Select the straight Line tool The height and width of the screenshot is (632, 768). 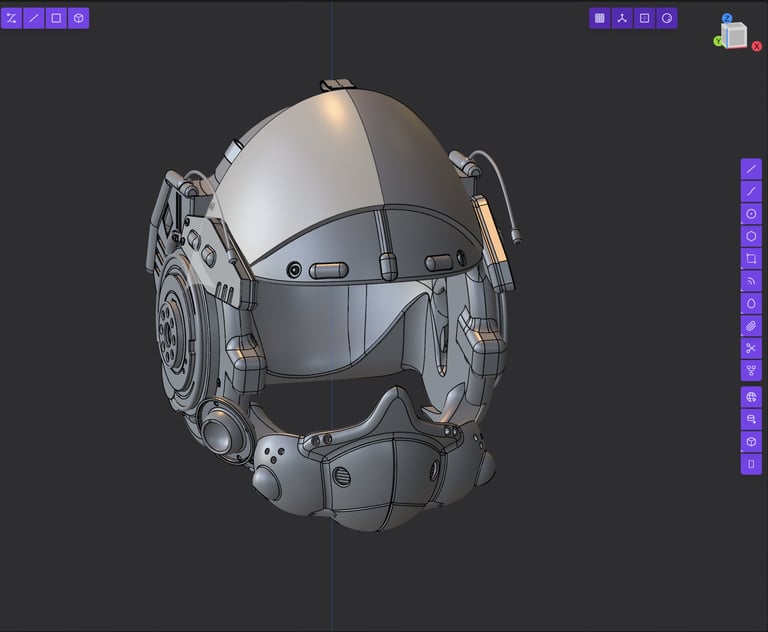tap(751, 169)
